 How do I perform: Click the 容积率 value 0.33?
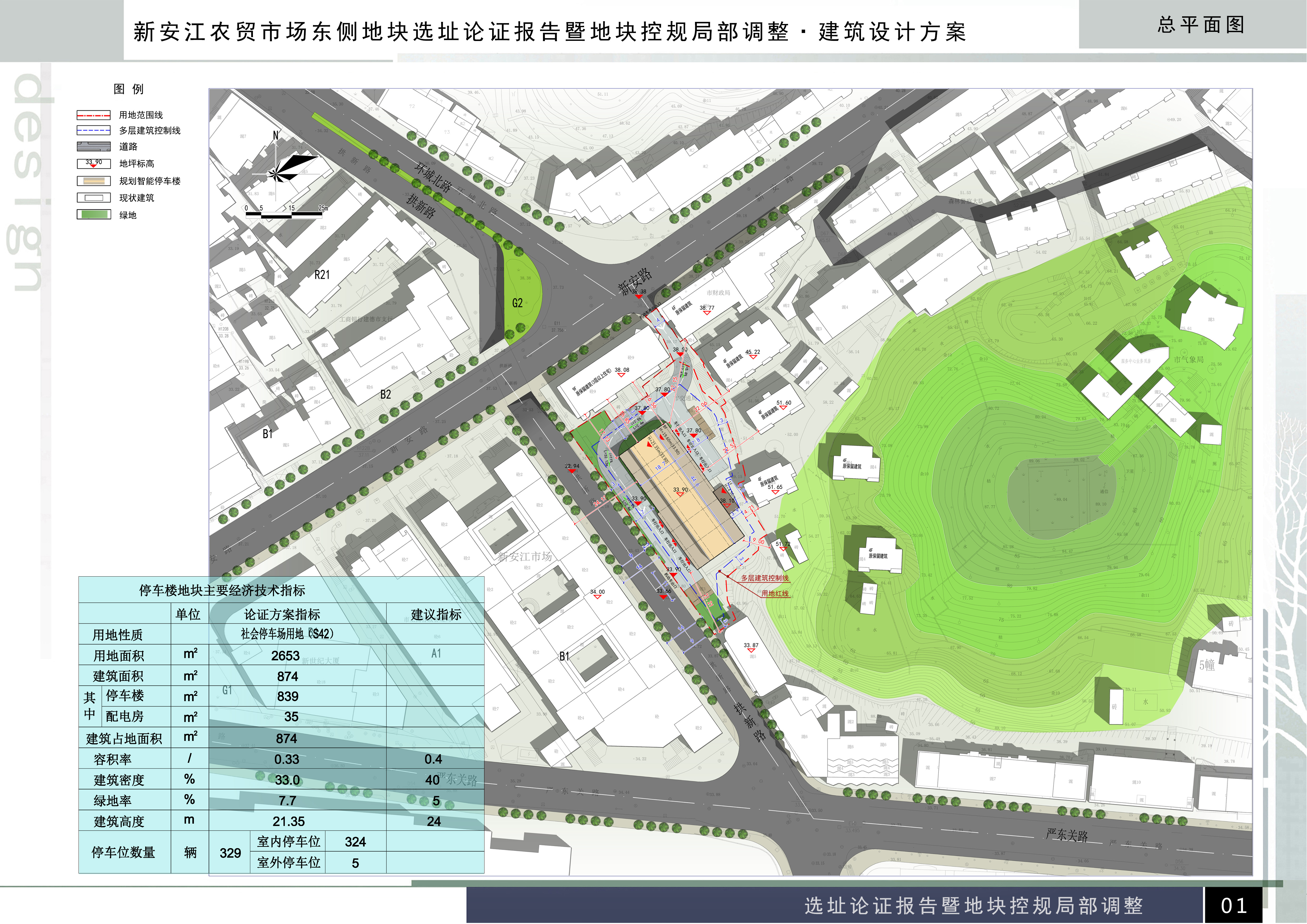(x=287, y=760)
